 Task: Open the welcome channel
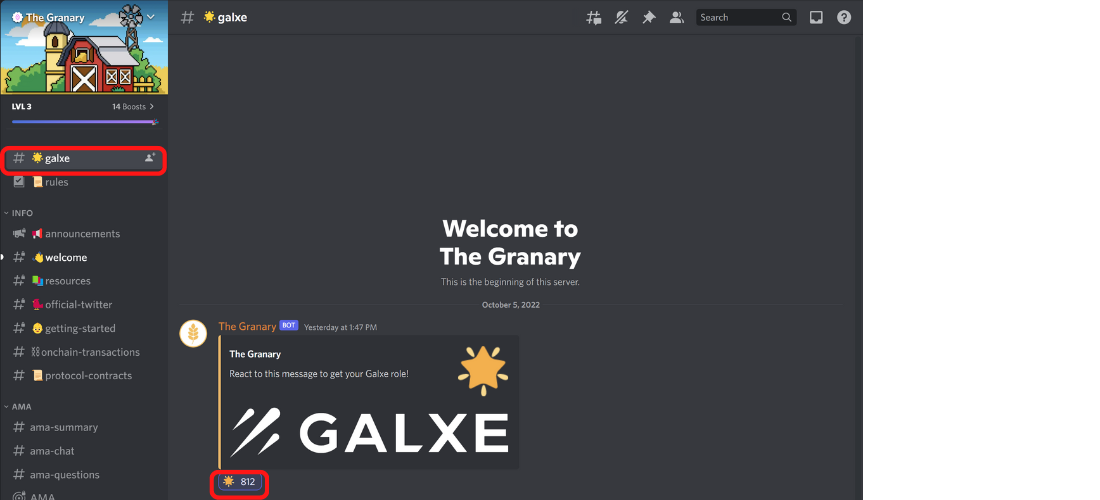tap(84, 257)
